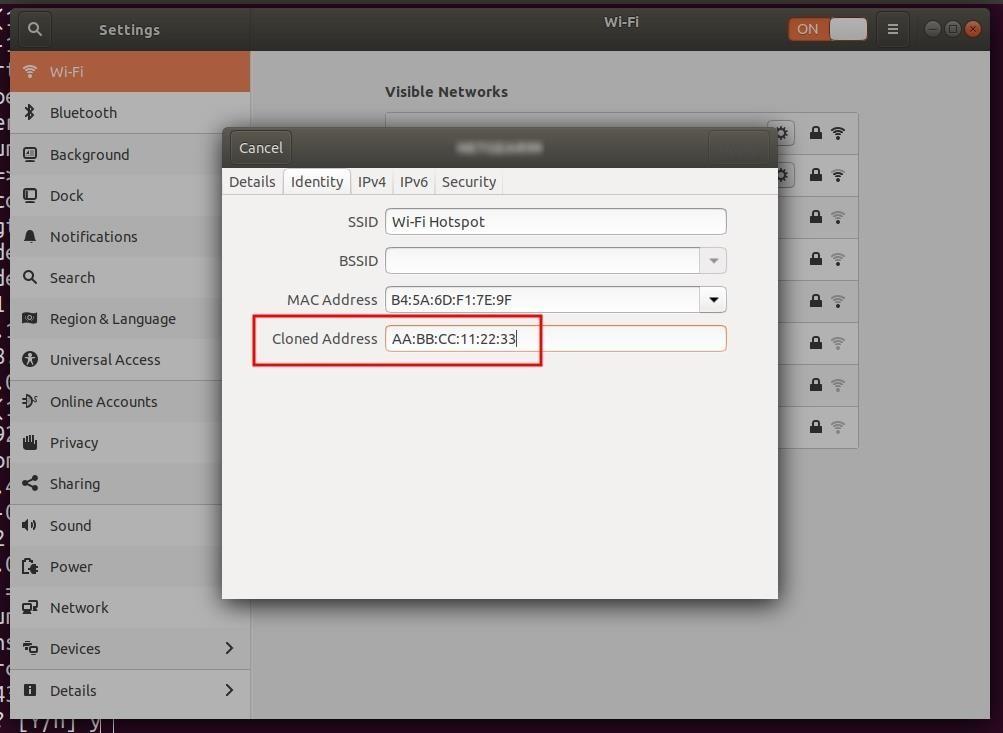The image size is (1003, 733).
Task: Open the hamburger menu in the titlebar
Action: click(x=892, y=29)
